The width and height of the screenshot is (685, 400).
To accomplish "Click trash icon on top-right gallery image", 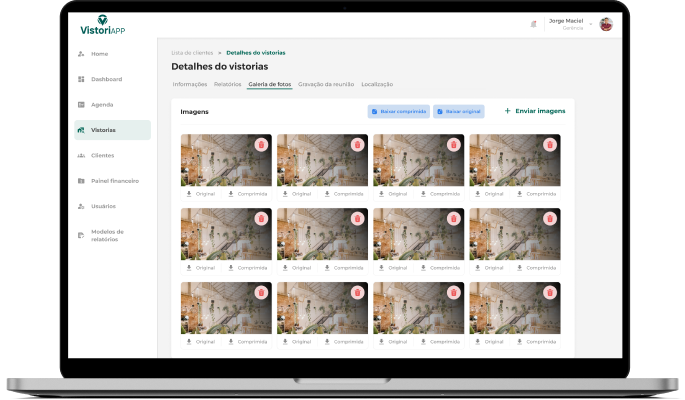I will (x=549, y=145).
